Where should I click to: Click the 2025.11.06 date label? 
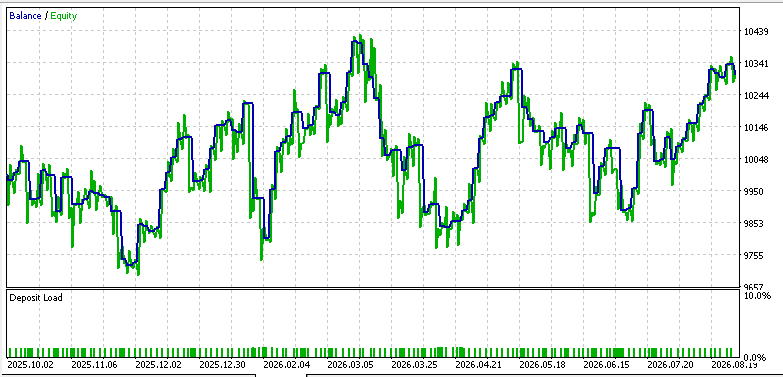[x=93, y=365]
